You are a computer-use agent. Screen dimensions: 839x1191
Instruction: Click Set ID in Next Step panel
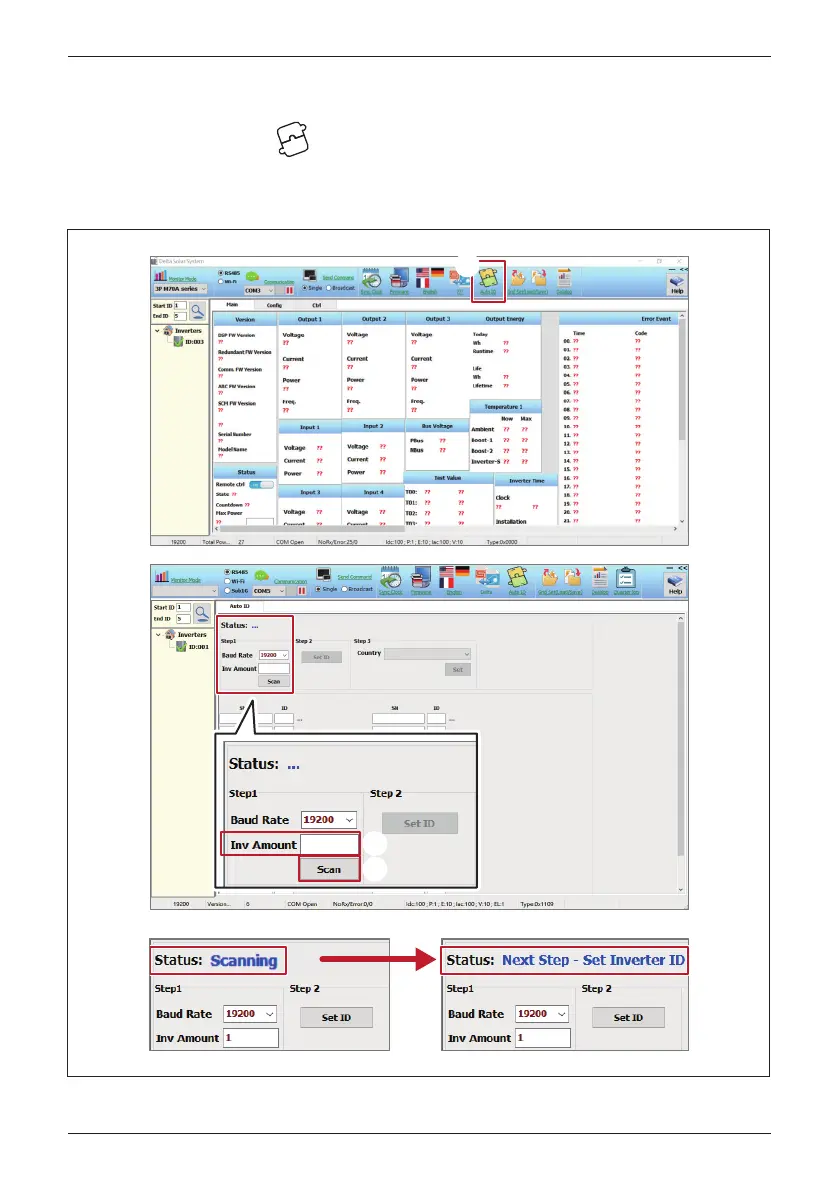click(x=628, y=1017)
